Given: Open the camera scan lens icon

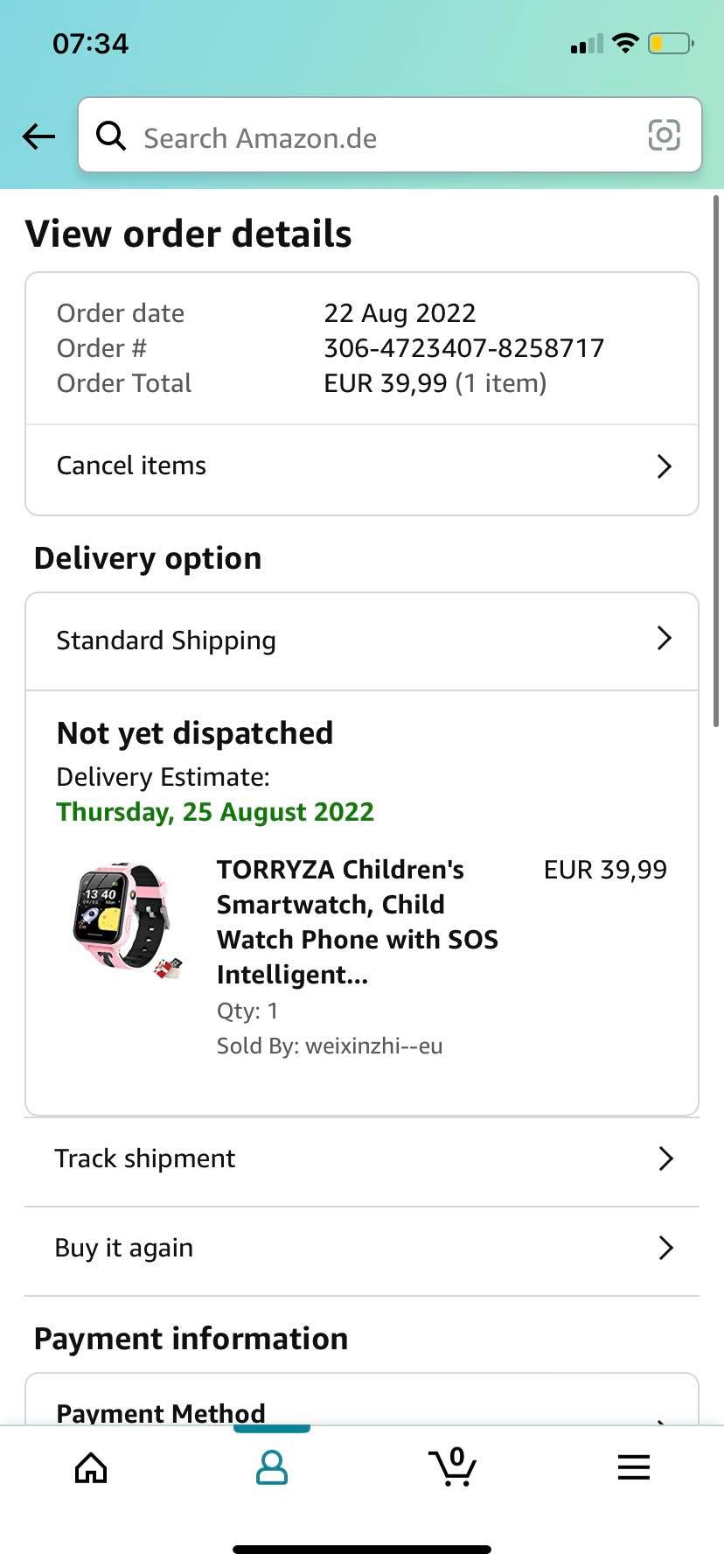Looking at the screenshot, I should click(664, 136).
